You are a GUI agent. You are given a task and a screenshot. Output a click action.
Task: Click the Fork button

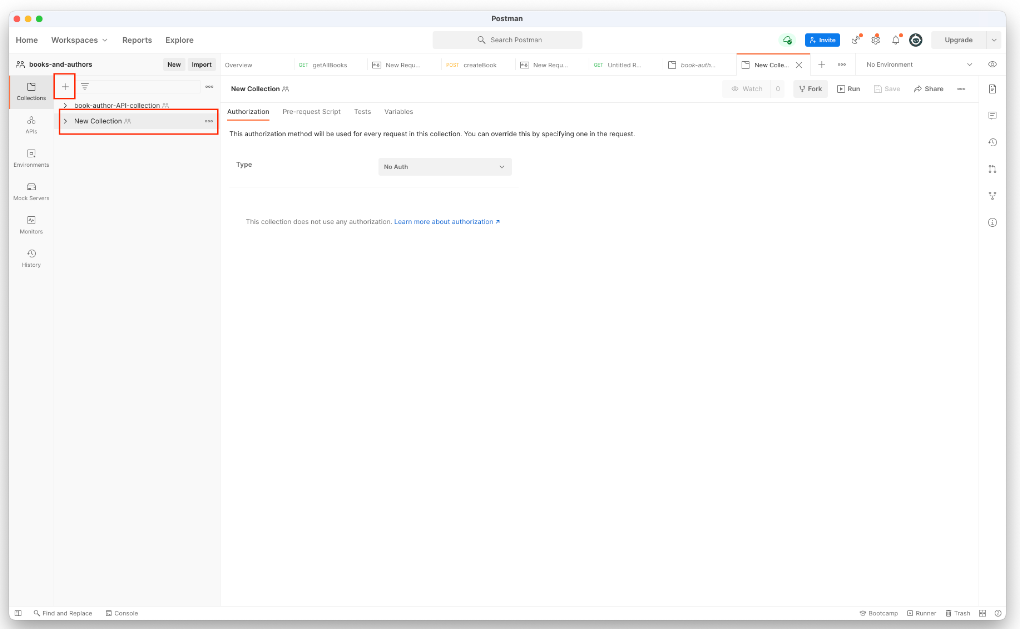(x=811, y=88)
